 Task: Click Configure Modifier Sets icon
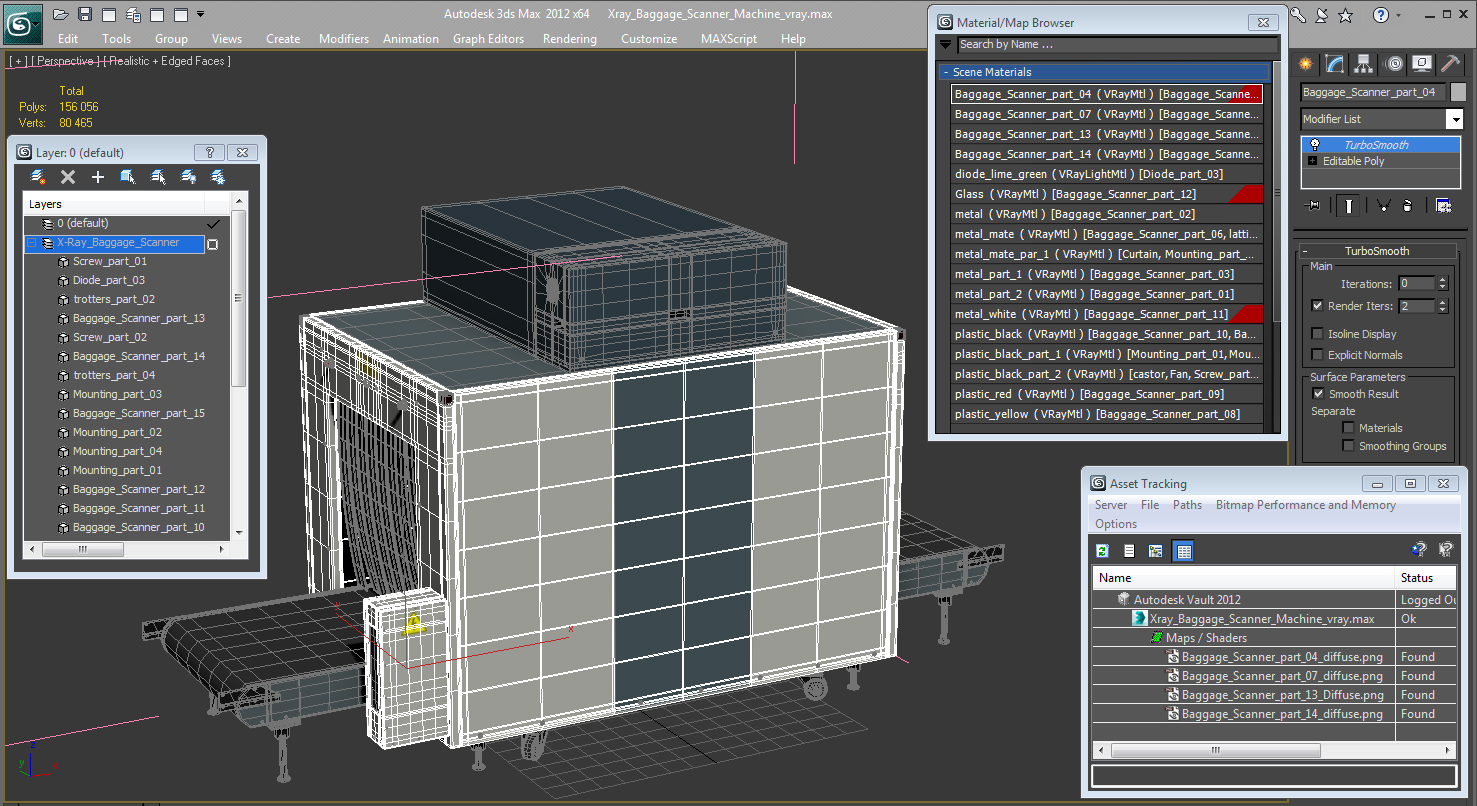click(1443, 205)
